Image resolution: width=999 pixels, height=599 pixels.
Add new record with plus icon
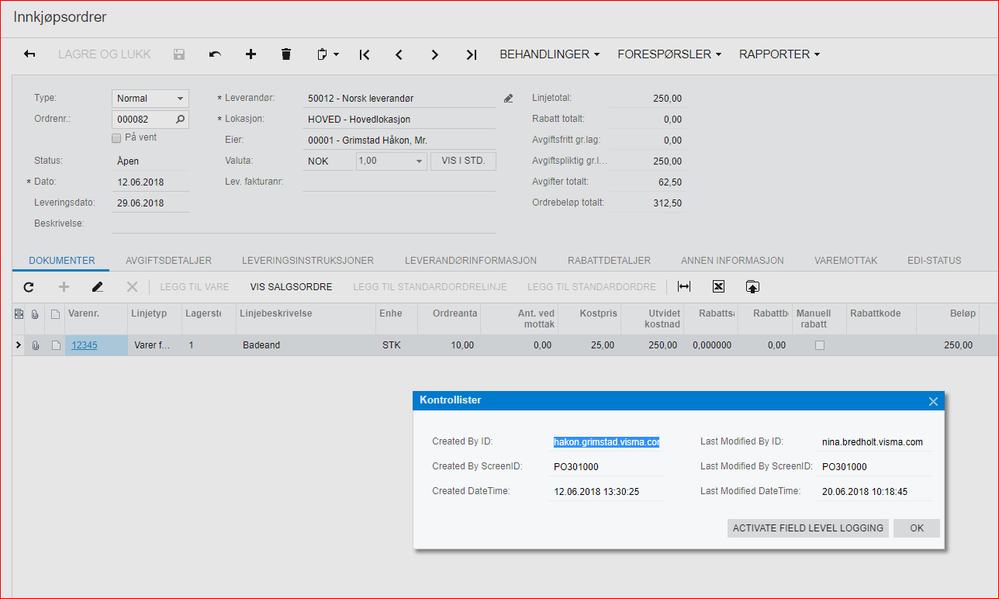(250, 55)
